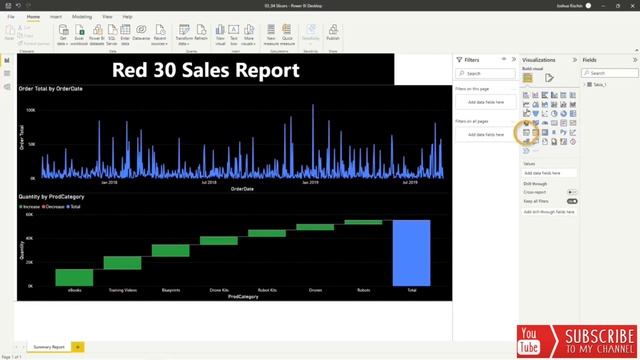The width and height of the screenshot is (640, 360).
Task: Create a New measure
Action: [271, 35]
